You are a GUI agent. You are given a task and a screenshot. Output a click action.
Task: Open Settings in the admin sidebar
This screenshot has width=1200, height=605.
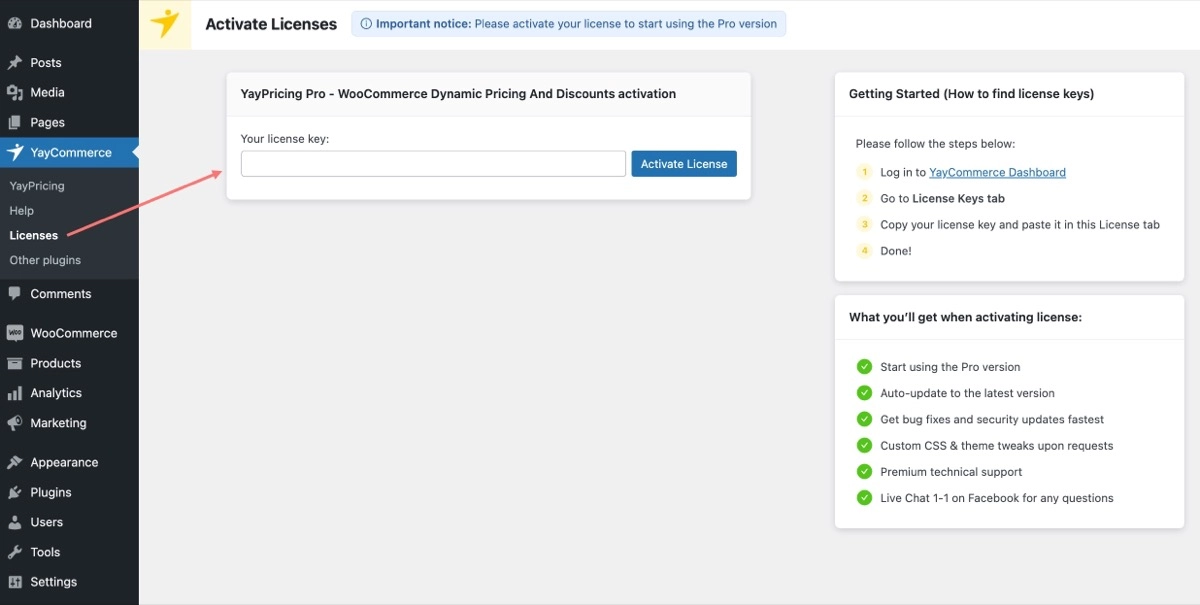coord(53,582)
